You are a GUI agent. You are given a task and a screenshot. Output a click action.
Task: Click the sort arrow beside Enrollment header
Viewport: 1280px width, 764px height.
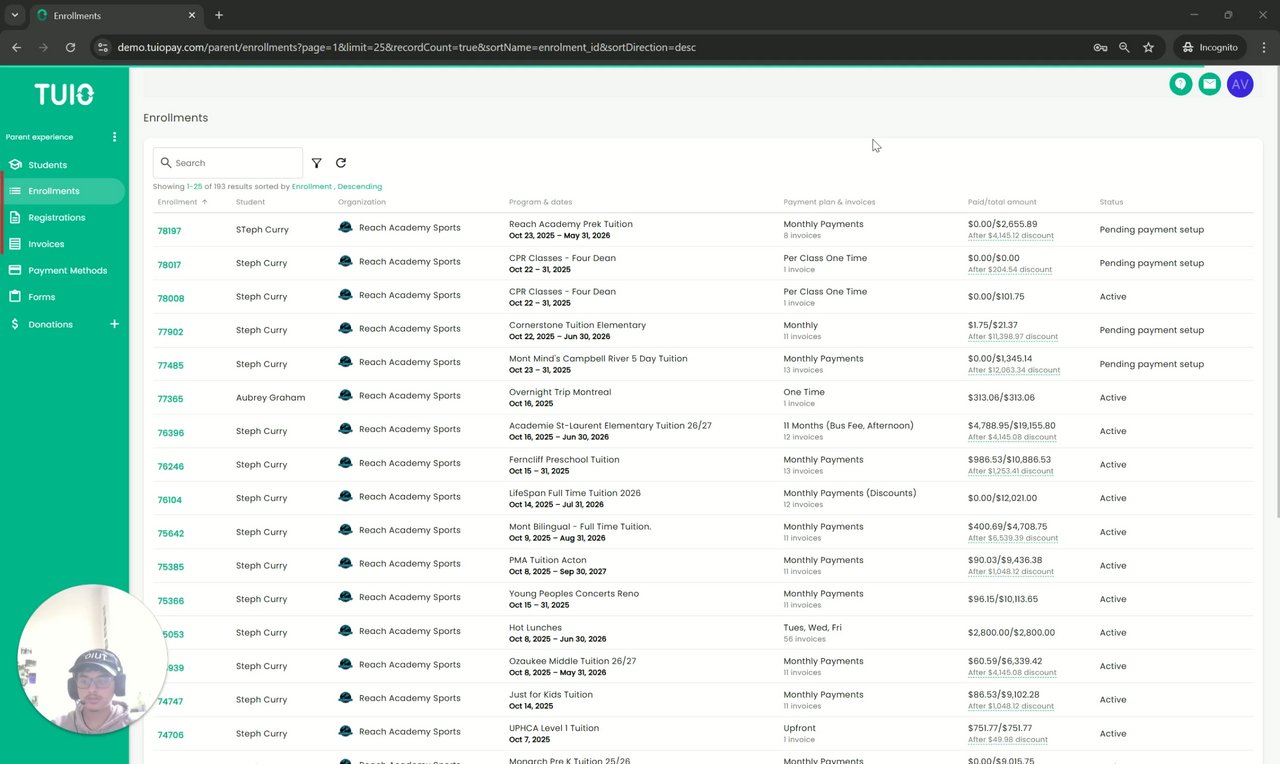pyautogui.click(x=205, y=202)
